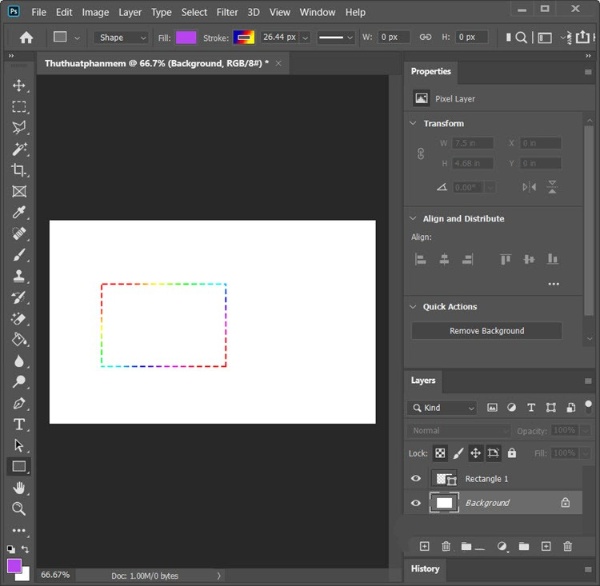Click the delete layer trash icon
This screenshot has height=586, width=600.
point(568,546)
